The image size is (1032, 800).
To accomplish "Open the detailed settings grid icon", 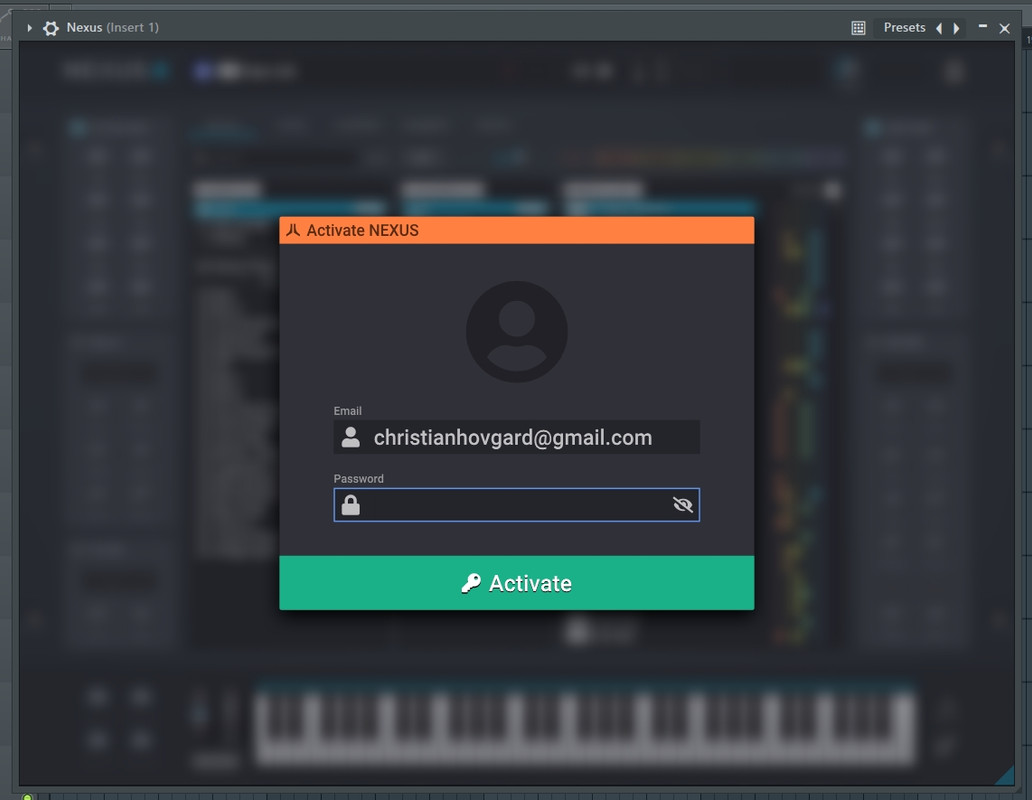I will 858,28.
